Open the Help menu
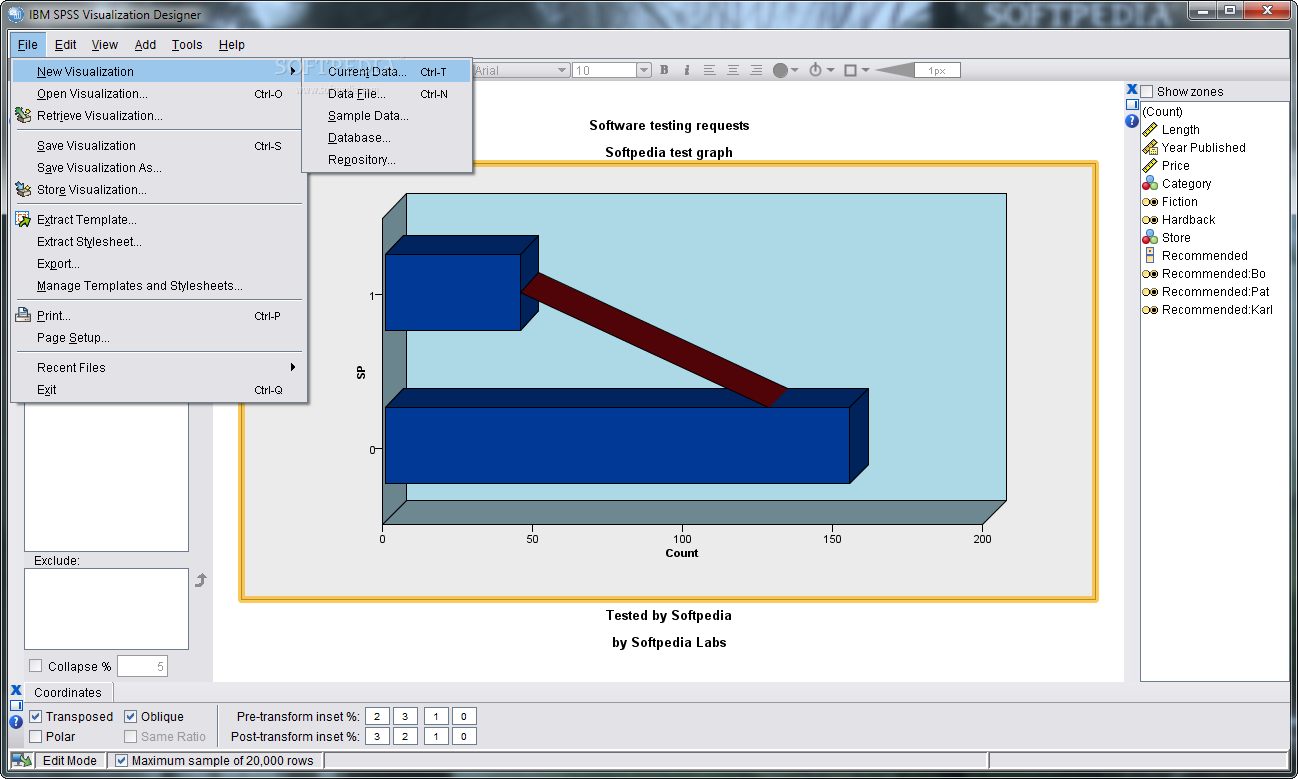The image size is (1298, 779). 232,45
